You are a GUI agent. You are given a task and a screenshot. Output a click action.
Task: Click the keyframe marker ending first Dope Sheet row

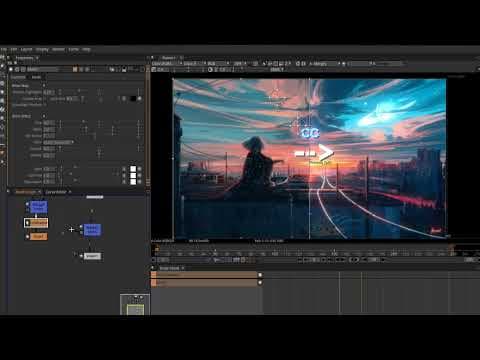coord(260,275)
